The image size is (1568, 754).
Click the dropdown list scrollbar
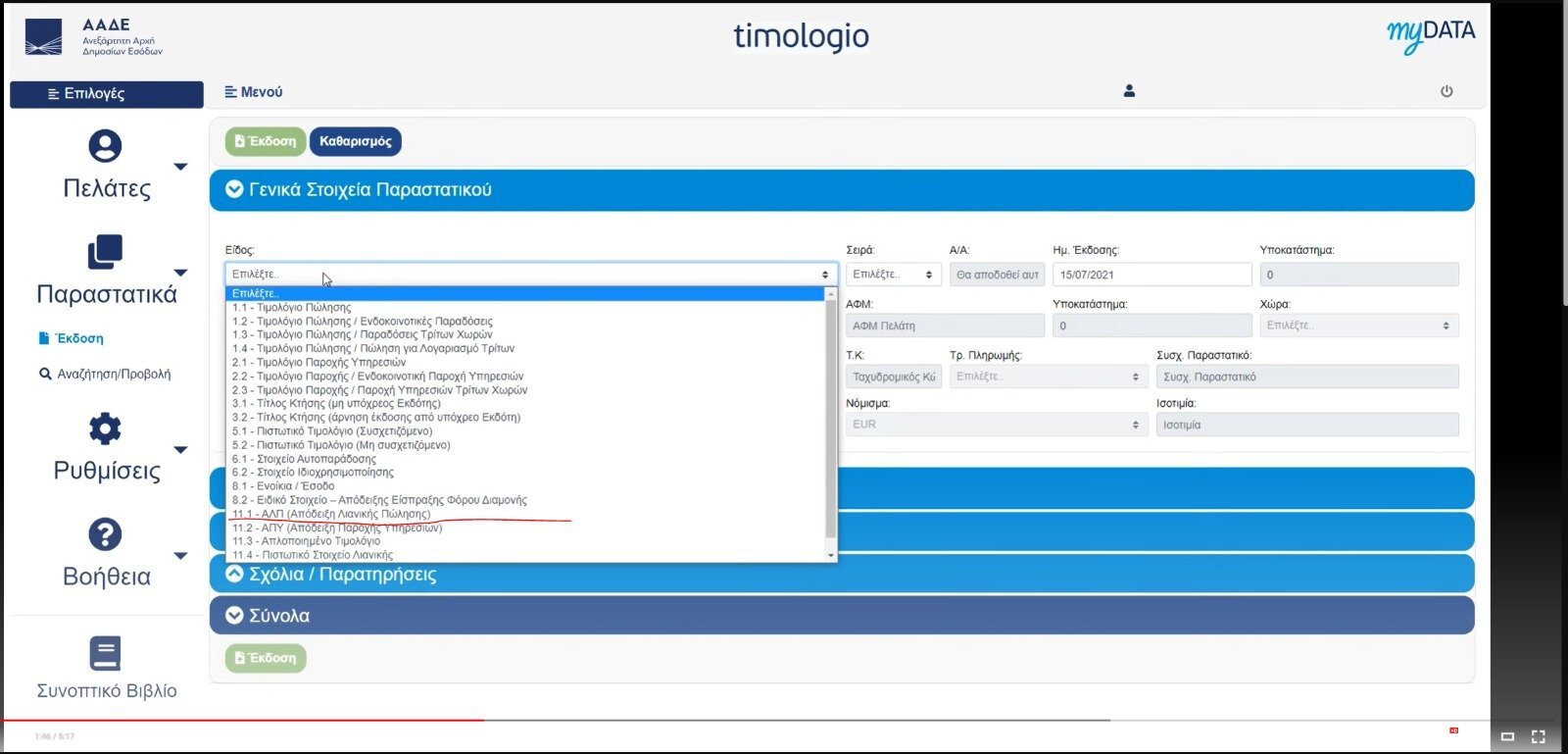(832, 419)
